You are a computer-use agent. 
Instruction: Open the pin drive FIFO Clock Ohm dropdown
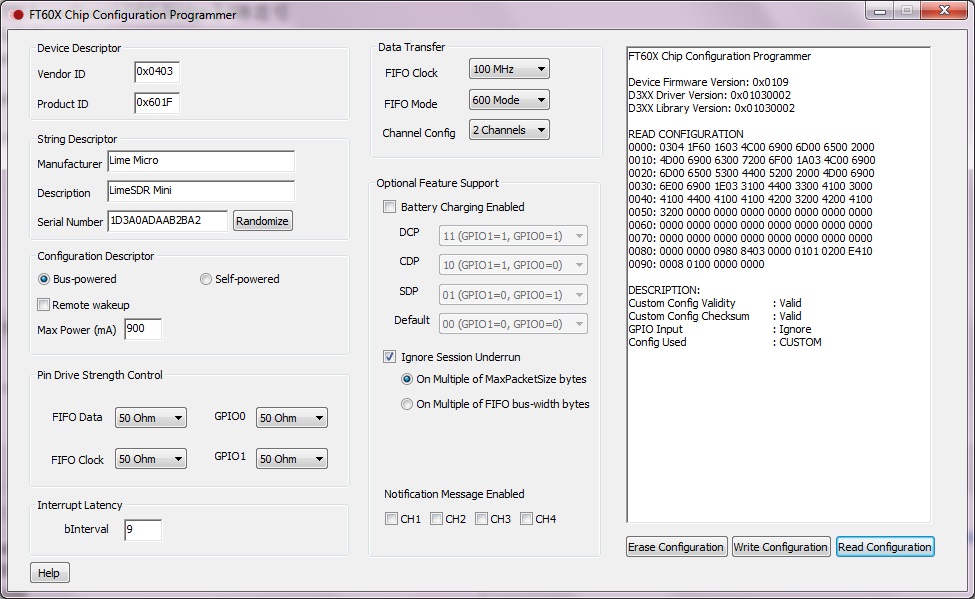point(150,459)
